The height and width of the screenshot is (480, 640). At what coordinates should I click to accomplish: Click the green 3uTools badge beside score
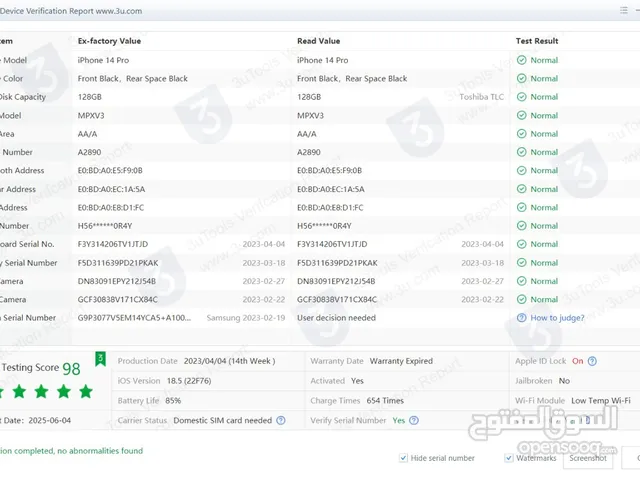100,359
